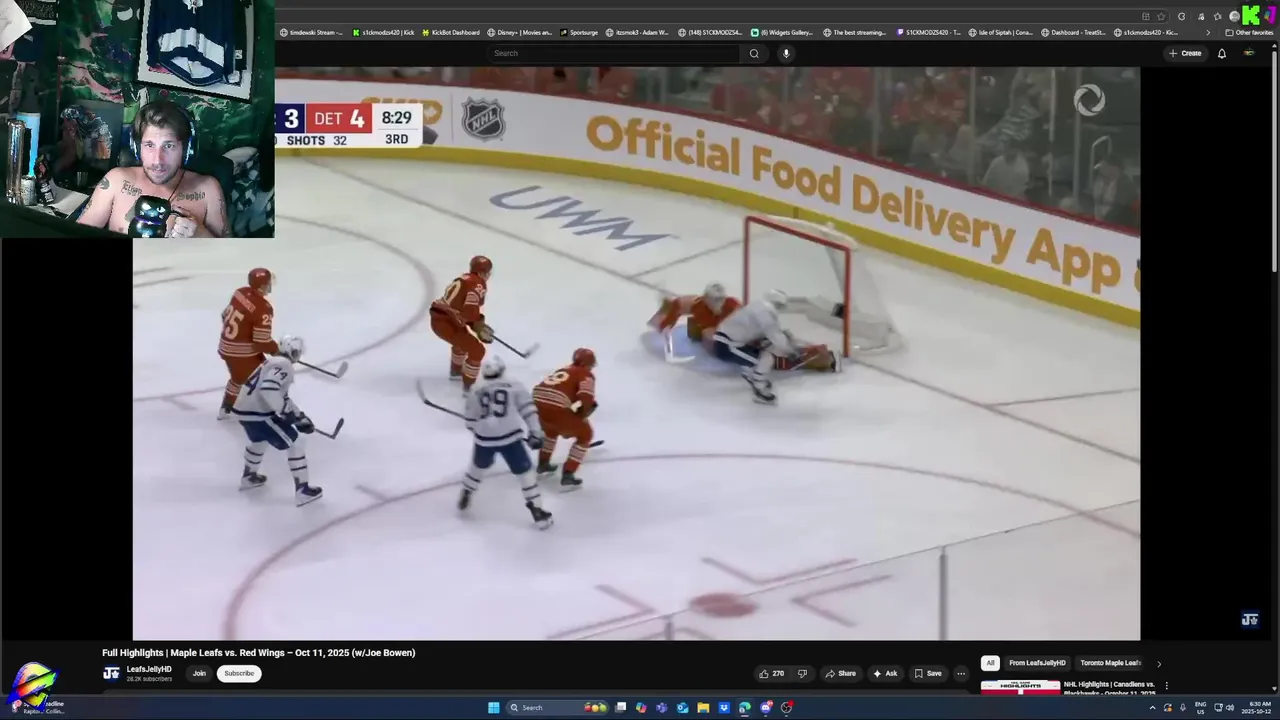The width and height of the screenshot is (1280, 720).
Task: Click the hockey video to pause
Action: [x=636, y=353]
